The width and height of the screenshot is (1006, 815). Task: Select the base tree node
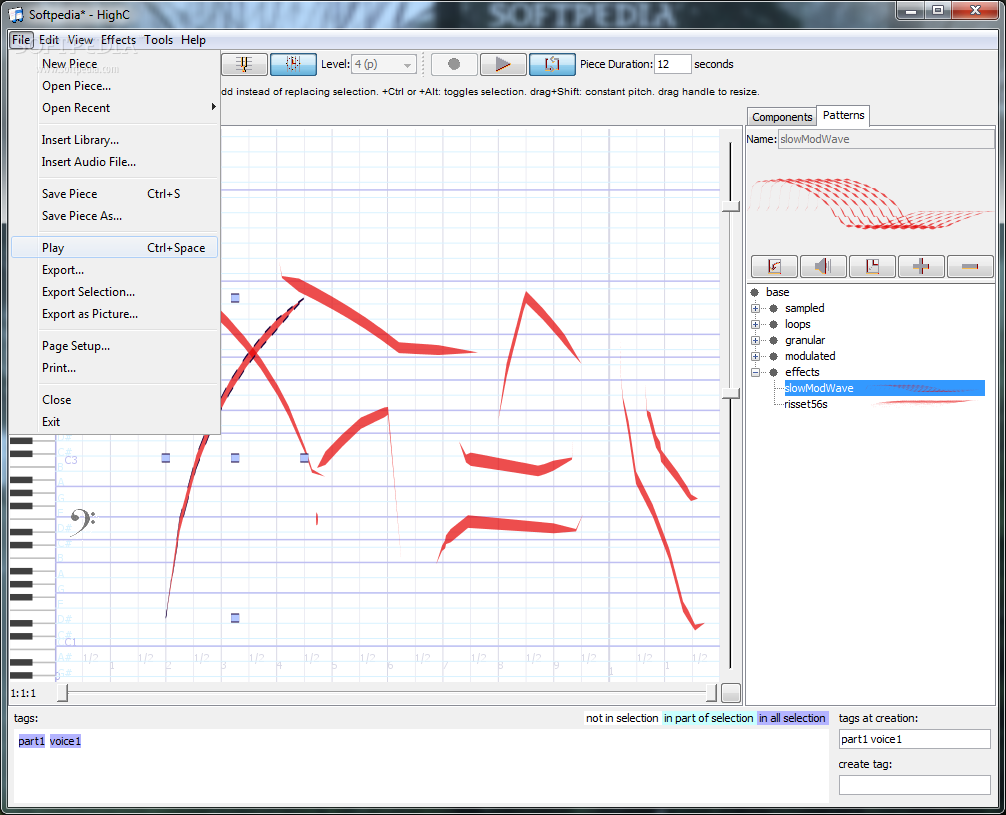[x=777, y=292]
